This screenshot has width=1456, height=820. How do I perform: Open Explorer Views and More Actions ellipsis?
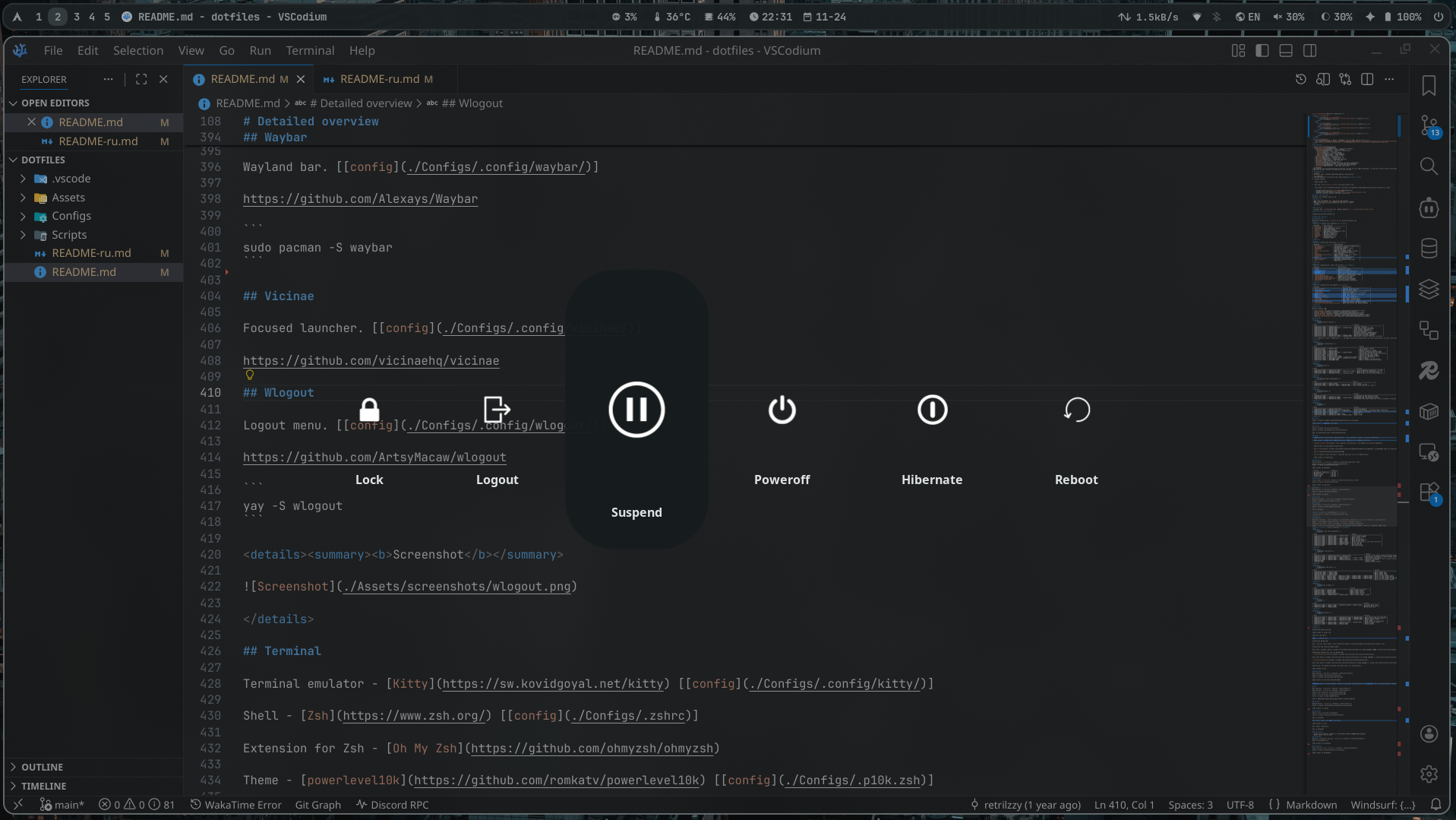tap(109, 79)
